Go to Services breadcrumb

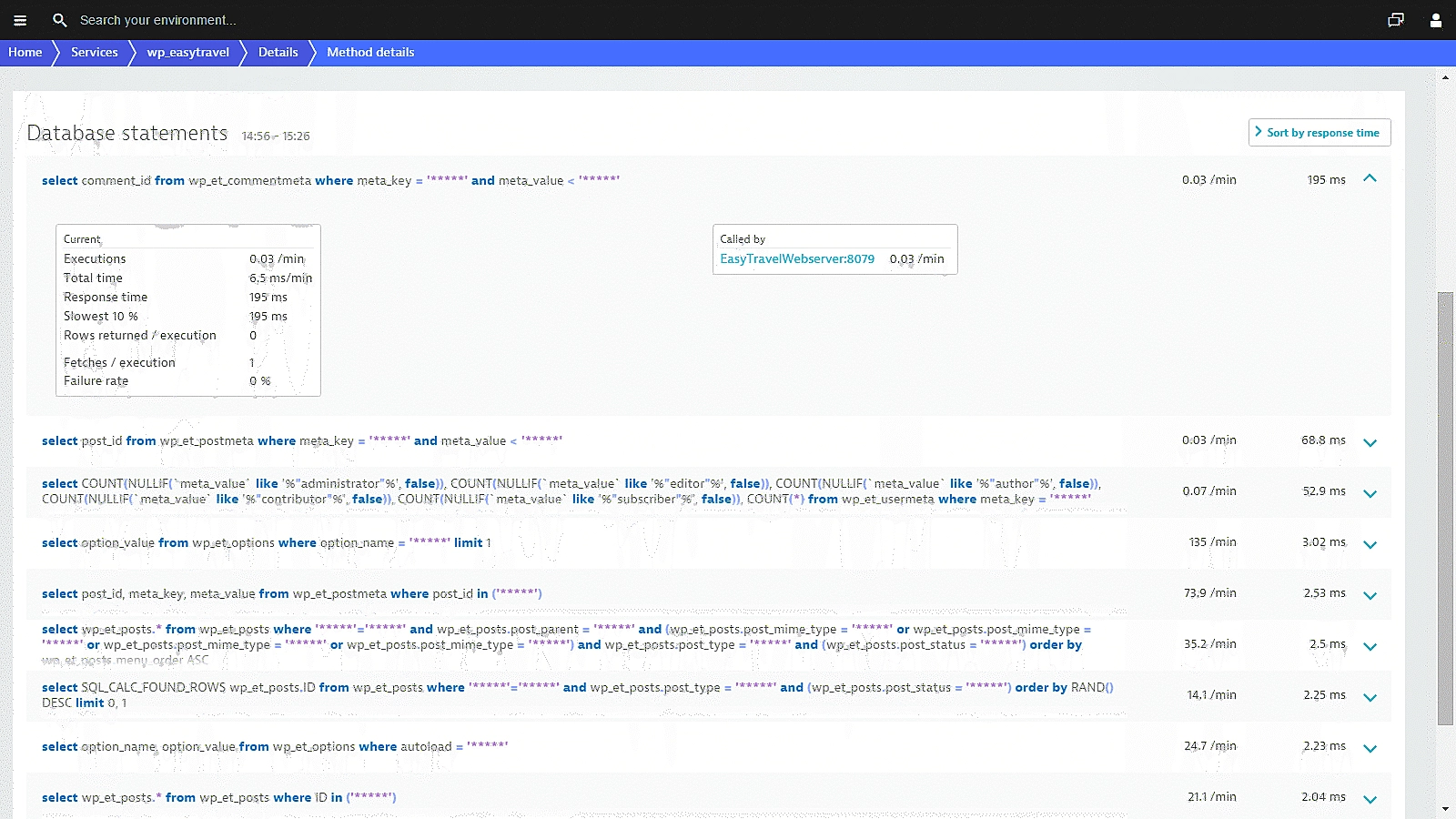pyautogui.click(x=95, y=53)
